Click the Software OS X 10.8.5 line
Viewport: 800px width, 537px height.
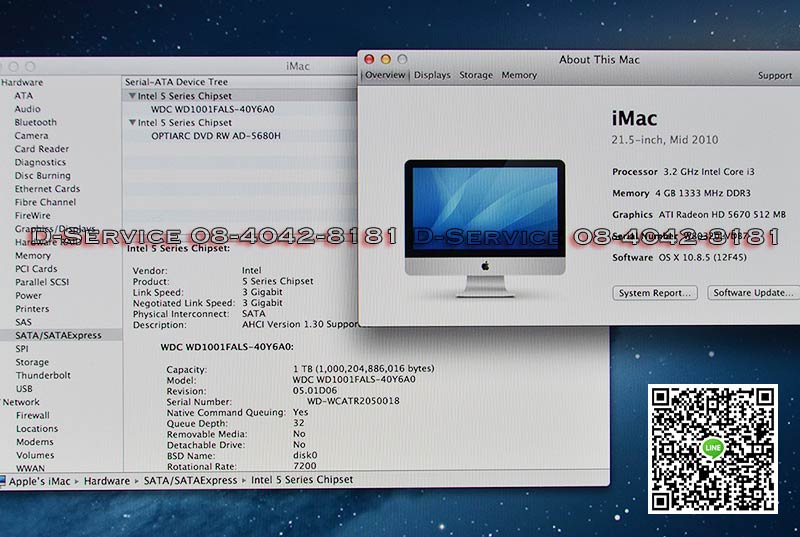coord(679,258)
